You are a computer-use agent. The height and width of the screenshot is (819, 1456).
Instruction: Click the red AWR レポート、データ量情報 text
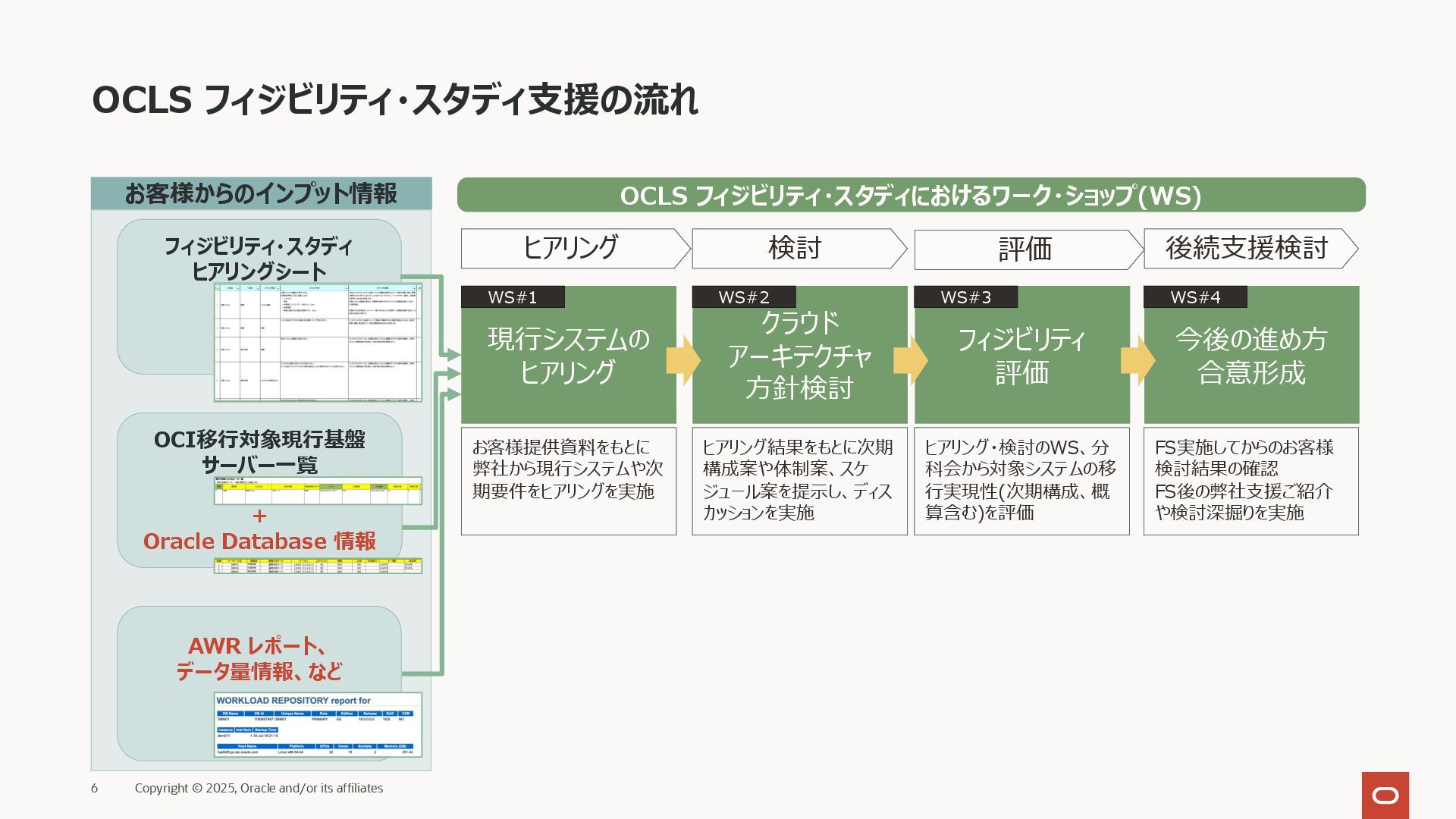[x=259, y=658]
